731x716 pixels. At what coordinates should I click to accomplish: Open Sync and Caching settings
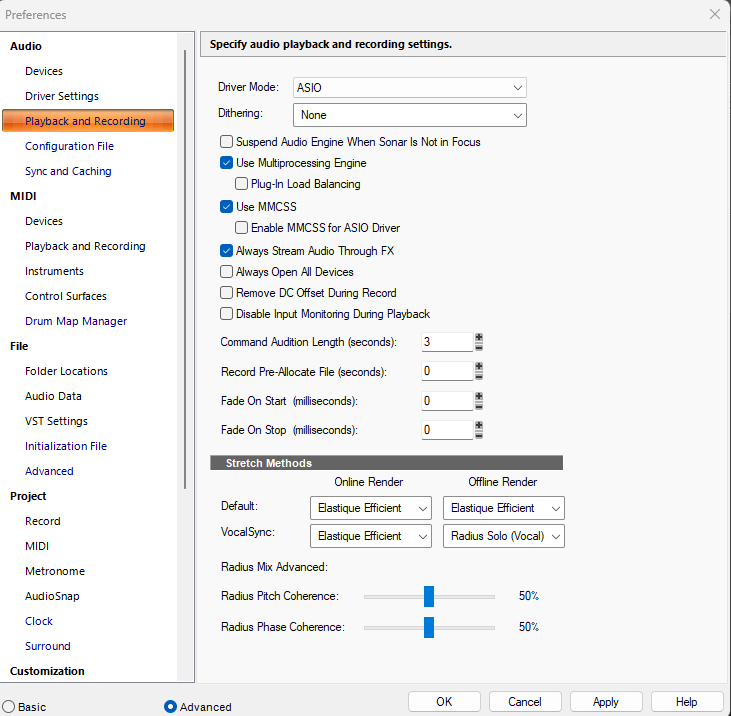coord(68,171)
